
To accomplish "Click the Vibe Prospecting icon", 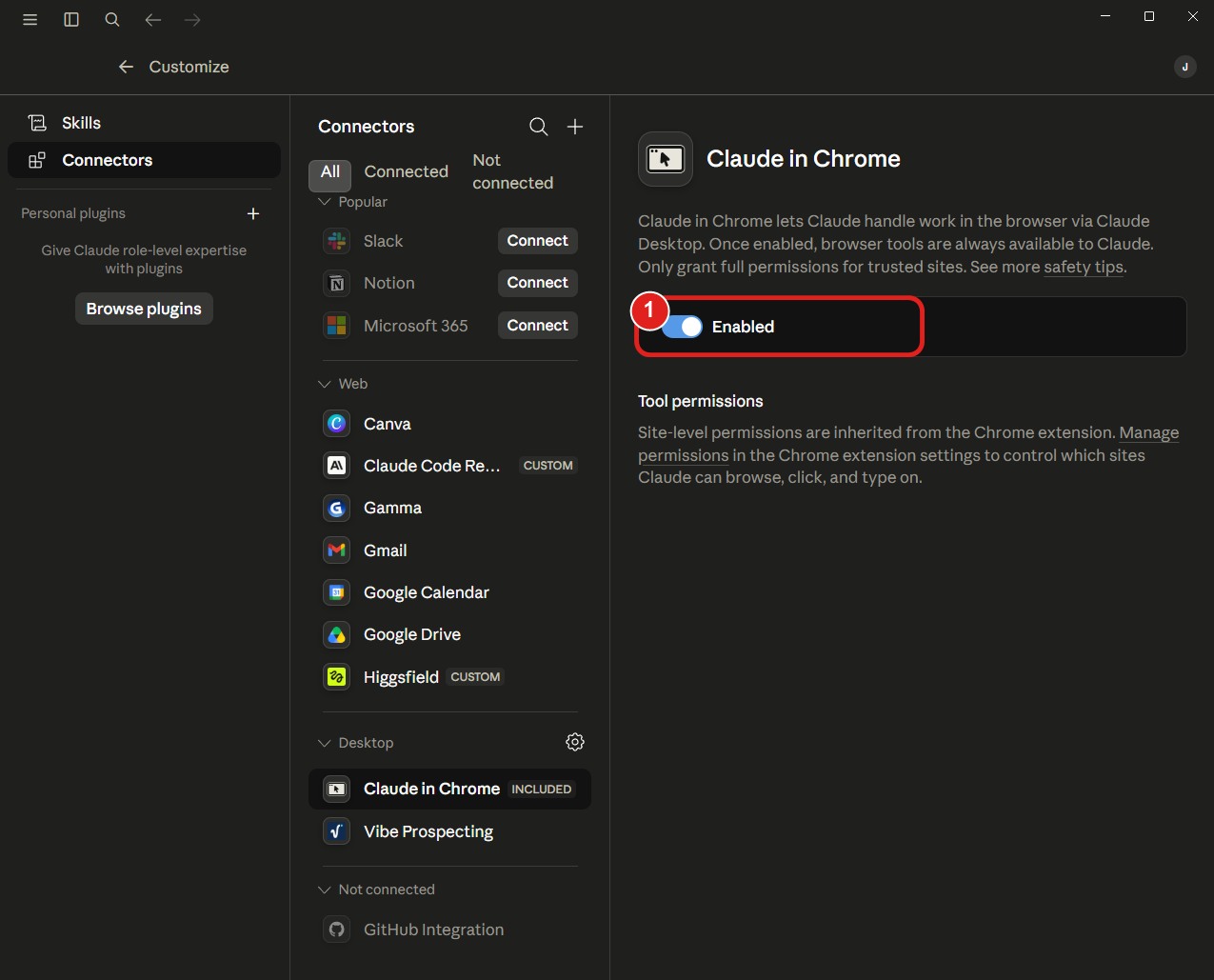I will tap(337, 831).
